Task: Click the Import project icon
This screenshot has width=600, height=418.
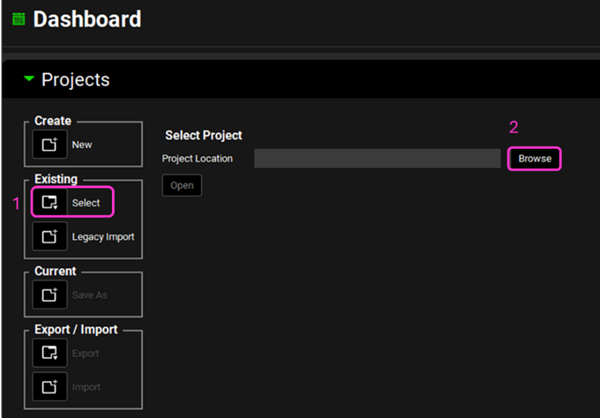Action: [49, 386]
